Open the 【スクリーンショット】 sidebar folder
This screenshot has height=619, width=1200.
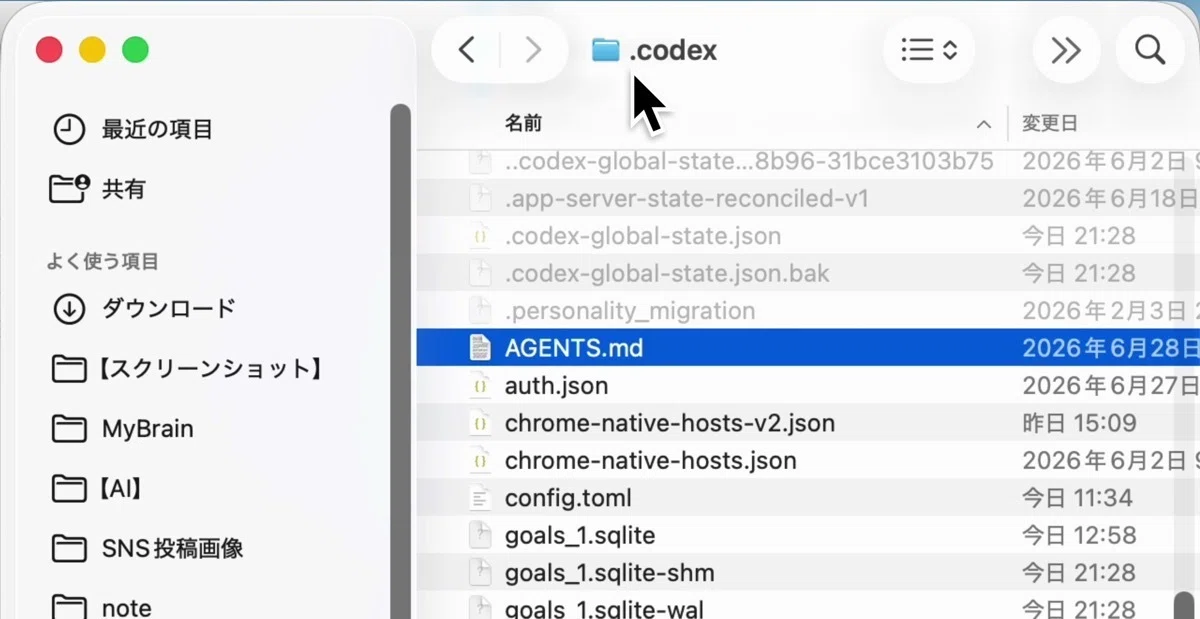[x=210, y=369]
